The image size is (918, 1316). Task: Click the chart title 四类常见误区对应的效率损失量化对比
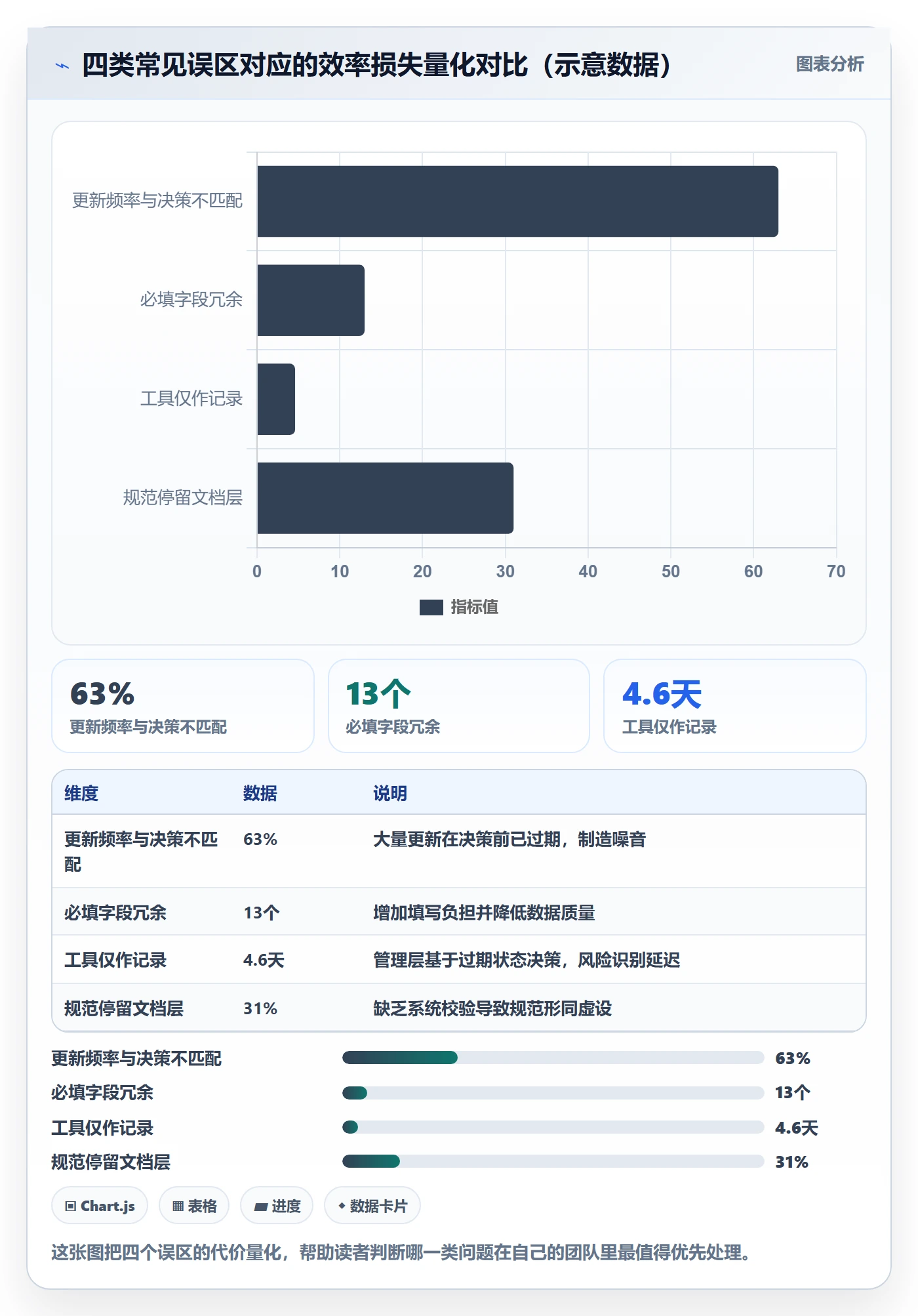click(x=376, y=65)
